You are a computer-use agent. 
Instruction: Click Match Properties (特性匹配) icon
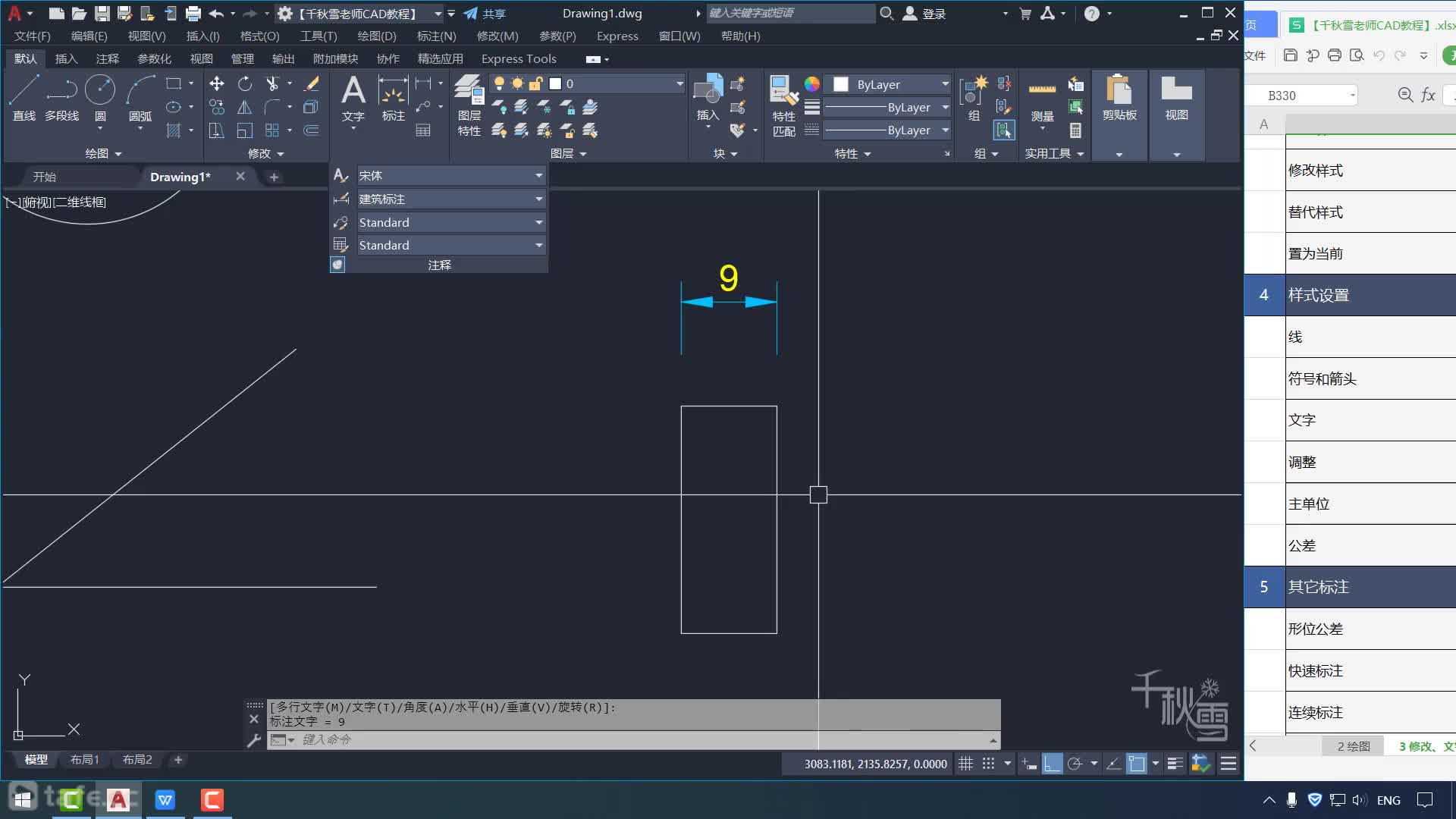[x=783, y=105]
